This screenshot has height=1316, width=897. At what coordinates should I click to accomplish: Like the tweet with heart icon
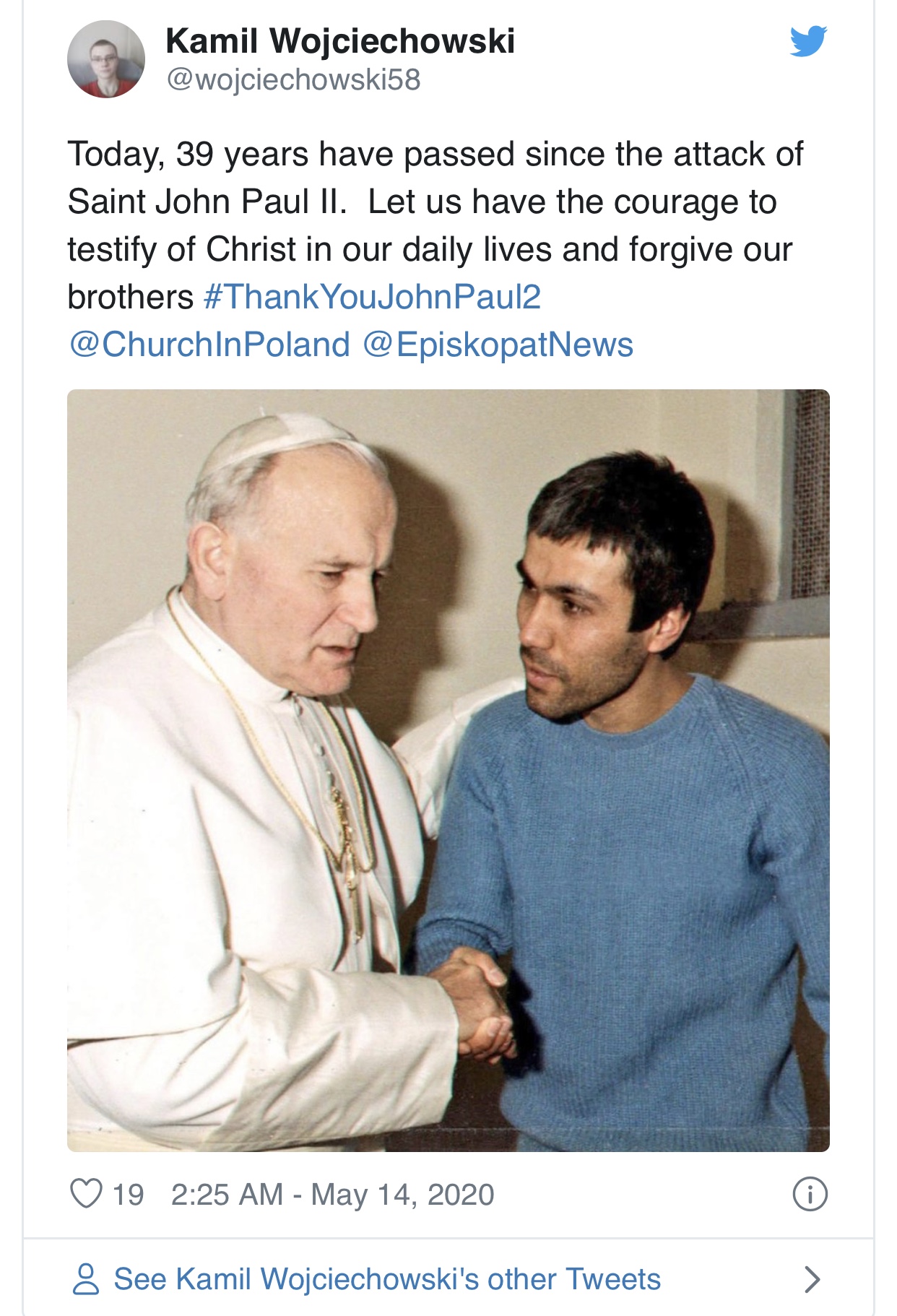86,1193
